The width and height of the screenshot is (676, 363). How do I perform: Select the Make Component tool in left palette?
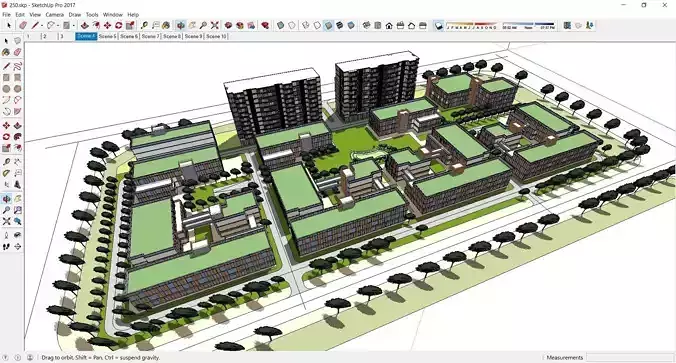tap(17, 41)
